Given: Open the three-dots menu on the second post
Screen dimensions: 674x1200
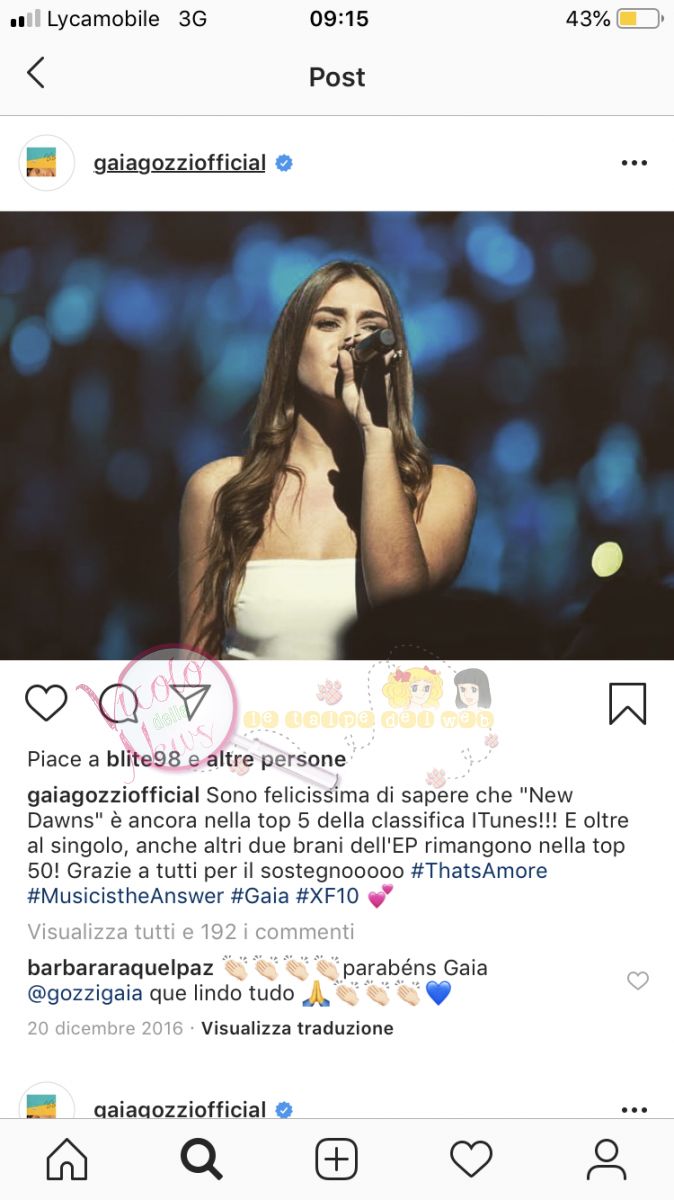Looking at the screenshot, I should coord(634,1109).
